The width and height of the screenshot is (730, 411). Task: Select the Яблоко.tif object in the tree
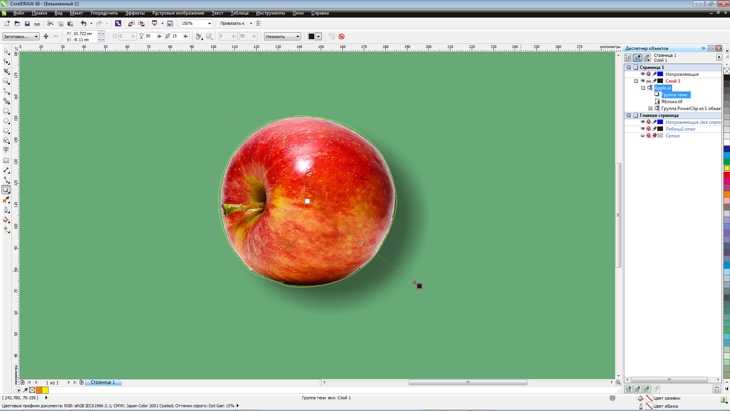tap(671, 101)
